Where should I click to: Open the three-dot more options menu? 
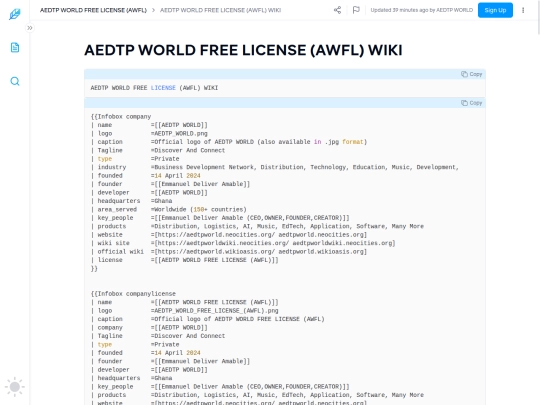pyautogui.click(x=523, y=10)
